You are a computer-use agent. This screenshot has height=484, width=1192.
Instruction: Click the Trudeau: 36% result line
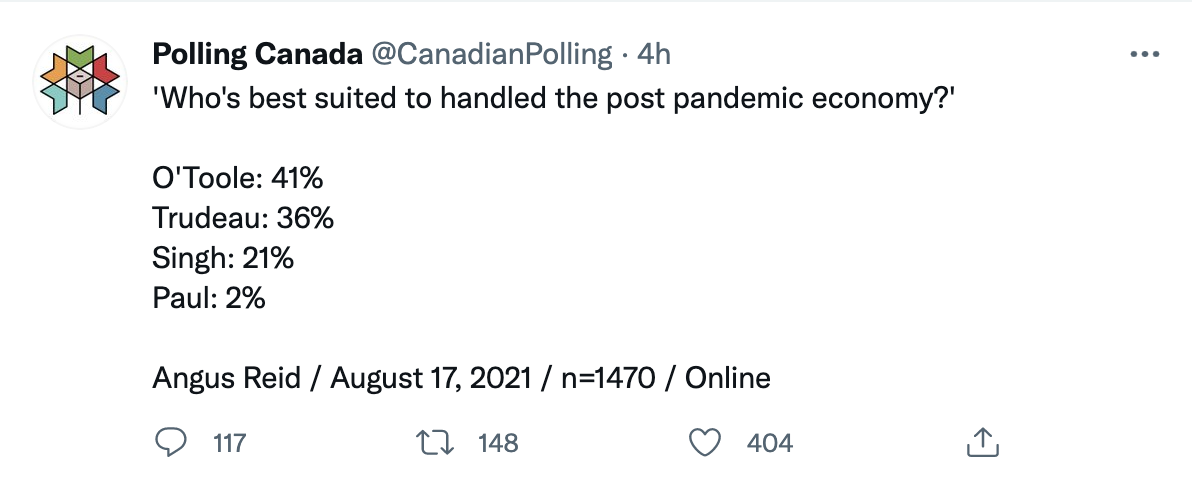click(243, 218)
